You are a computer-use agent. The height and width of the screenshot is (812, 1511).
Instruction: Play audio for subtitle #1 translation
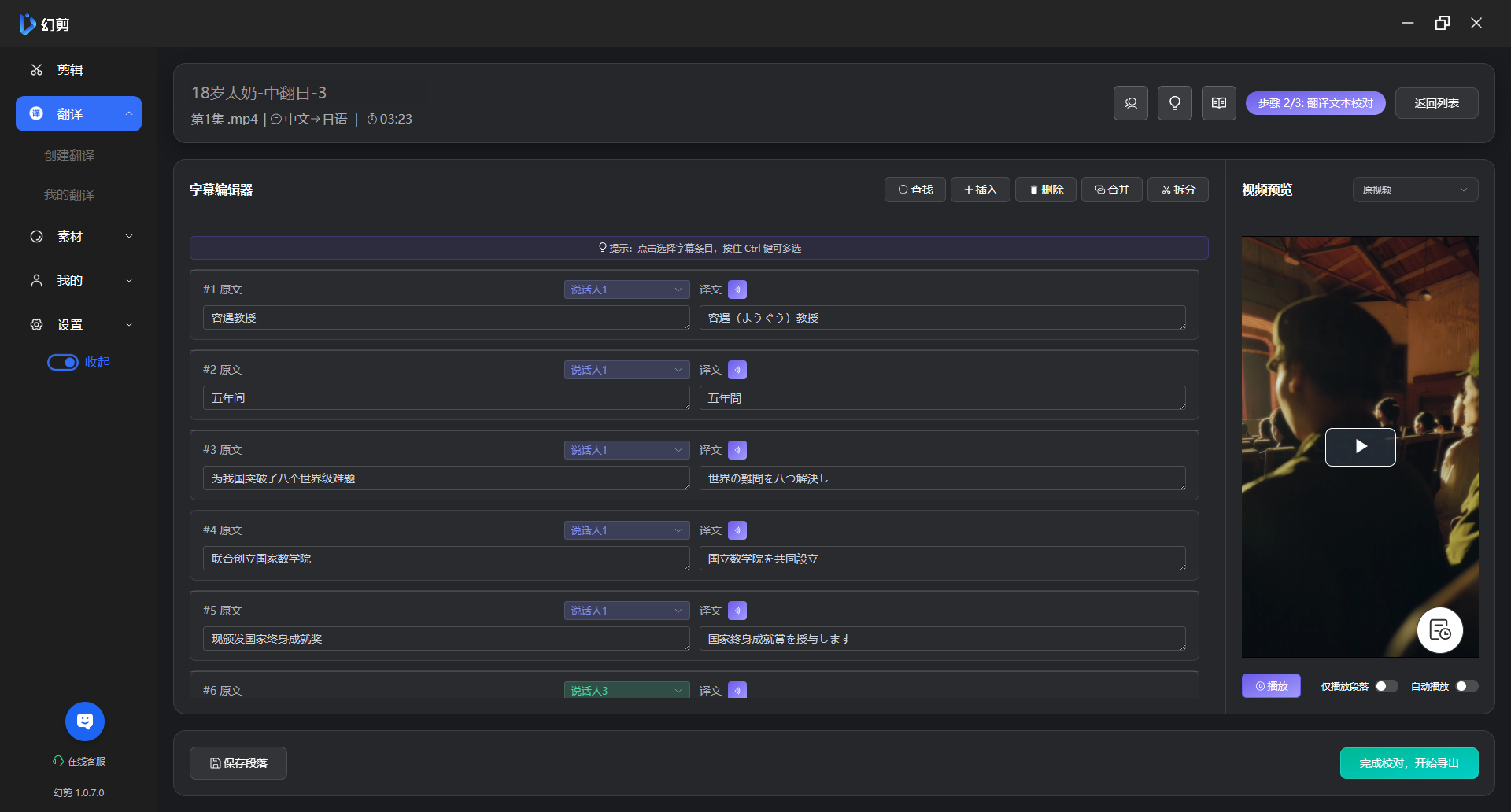[x=737, y=290]
